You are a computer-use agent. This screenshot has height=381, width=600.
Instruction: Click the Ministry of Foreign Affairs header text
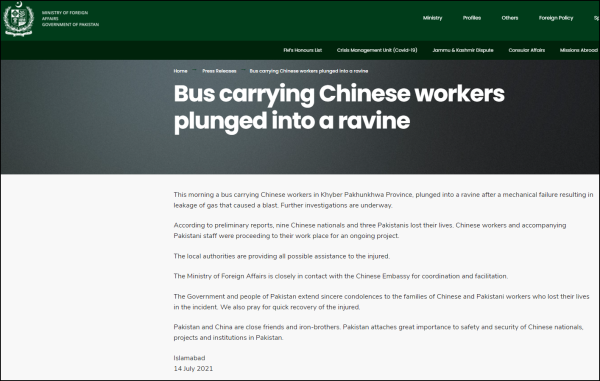coord(70,18)
